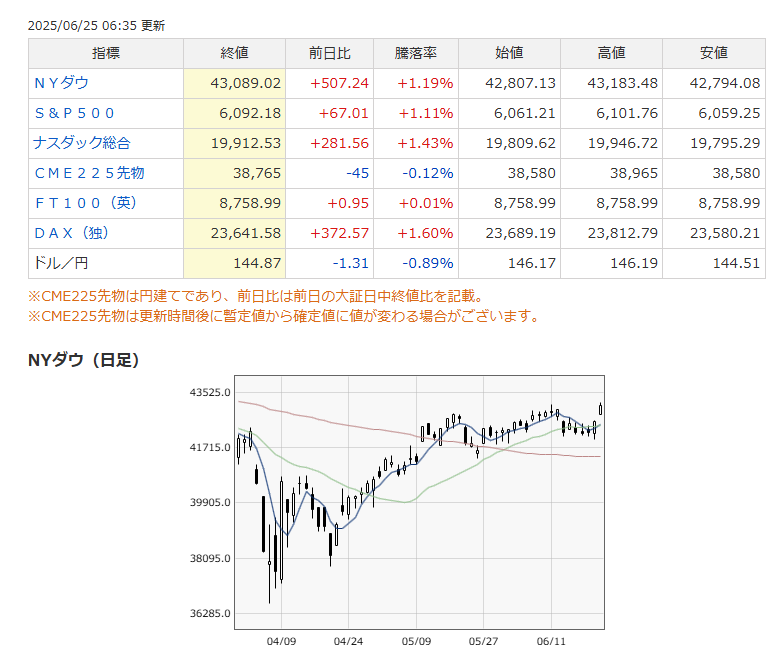
Task: Click chart axis label 39905.0
Action: pos(210,502)
